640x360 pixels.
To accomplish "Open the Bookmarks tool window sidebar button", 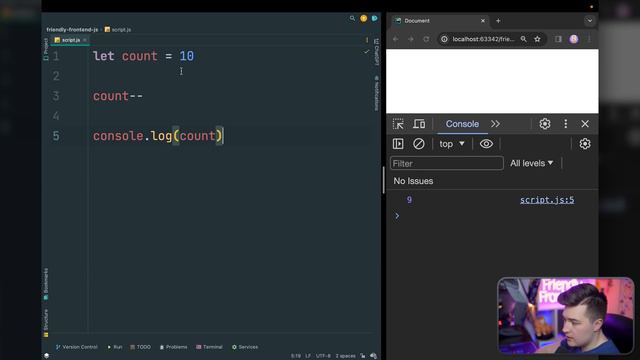I will 46,284.
